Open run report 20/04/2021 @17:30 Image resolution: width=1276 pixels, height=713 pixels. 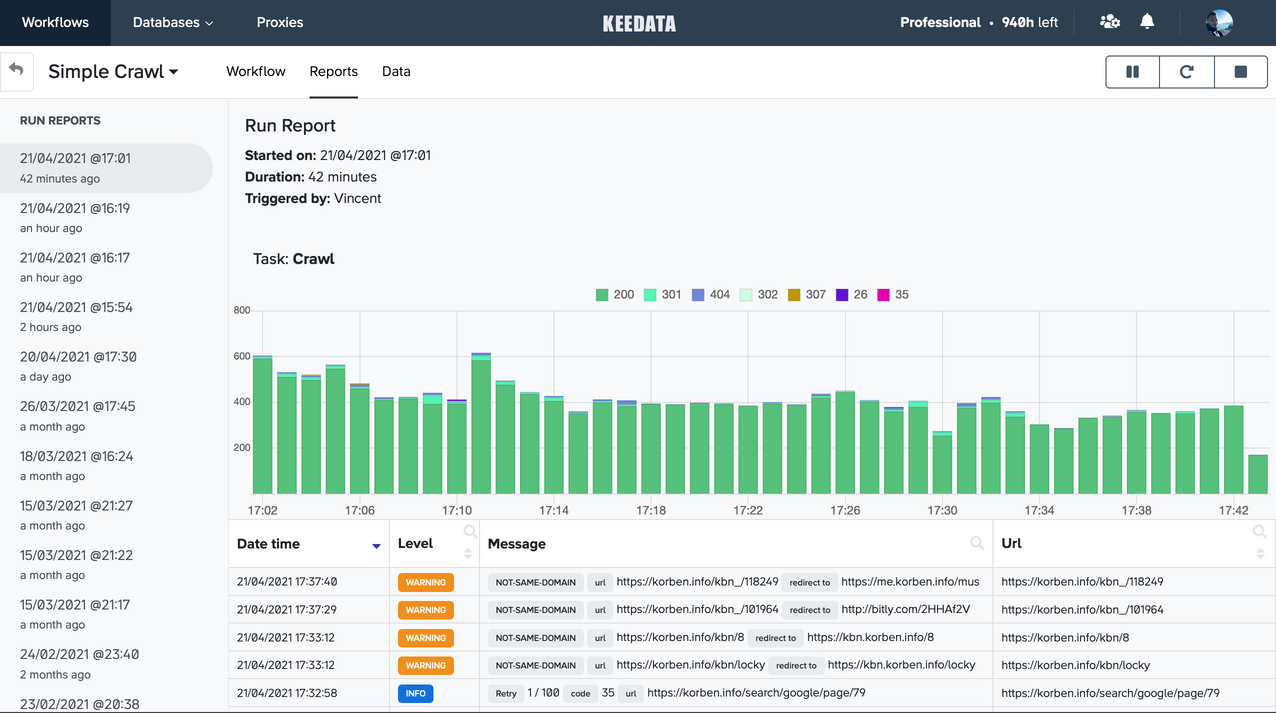106,366
